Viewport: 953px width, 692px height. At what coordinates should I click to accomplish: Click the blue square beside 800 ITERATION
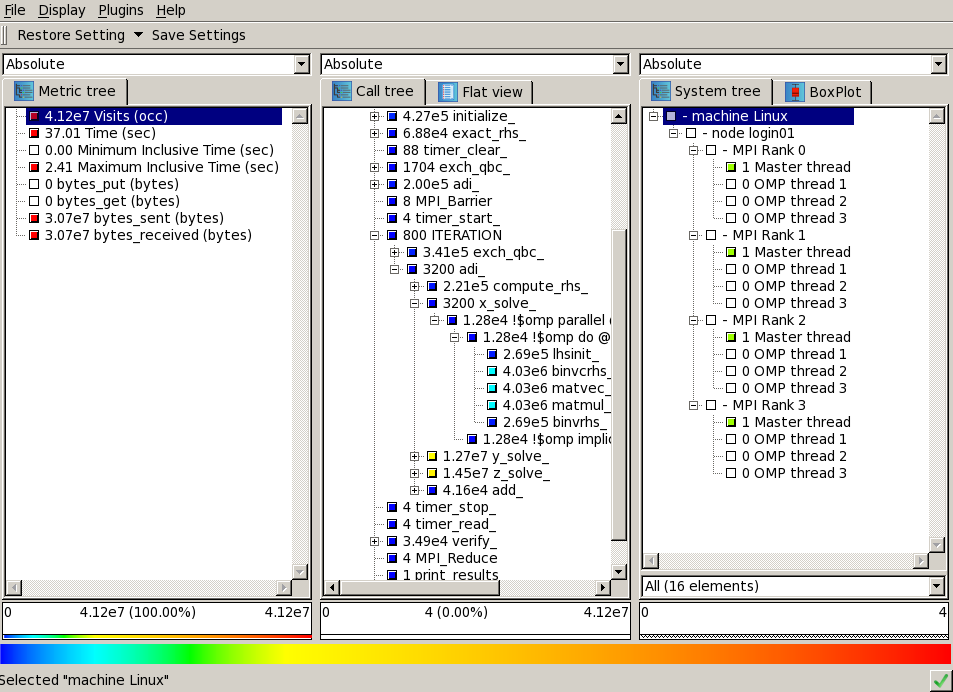392,235
